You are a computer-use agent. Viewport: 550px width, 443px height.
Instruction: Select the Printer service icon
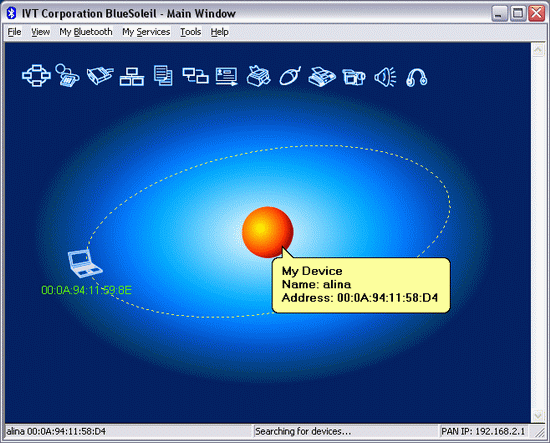[259, 76]
